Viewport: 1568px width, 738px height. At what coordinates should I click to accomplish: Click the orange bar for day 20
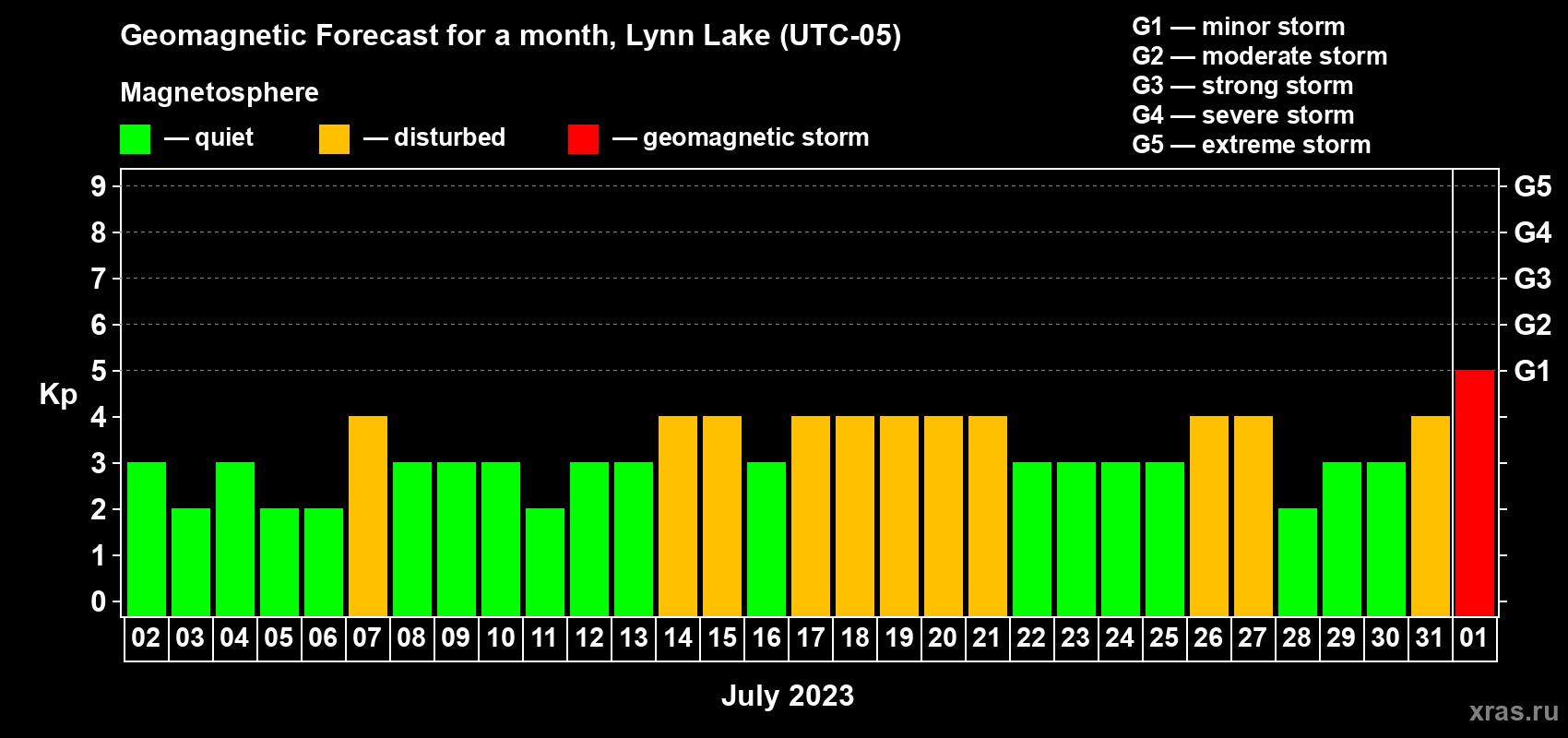[x=944, y=516]
